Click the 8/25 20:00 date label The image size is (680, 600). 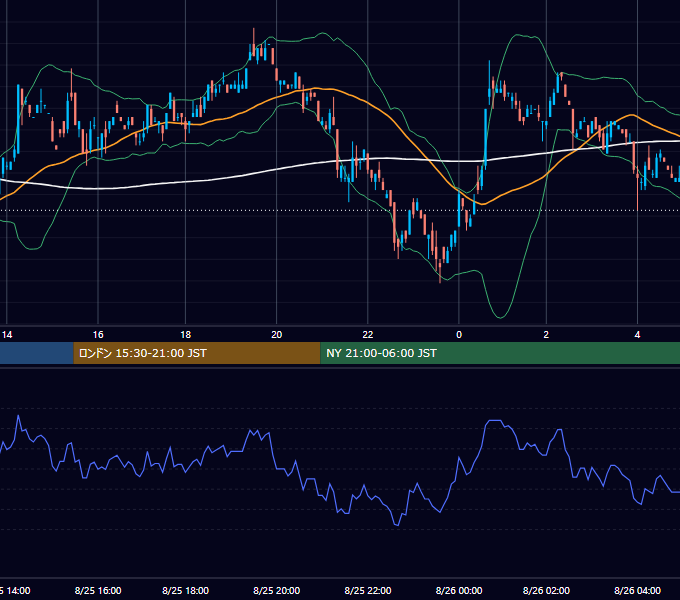277,590
